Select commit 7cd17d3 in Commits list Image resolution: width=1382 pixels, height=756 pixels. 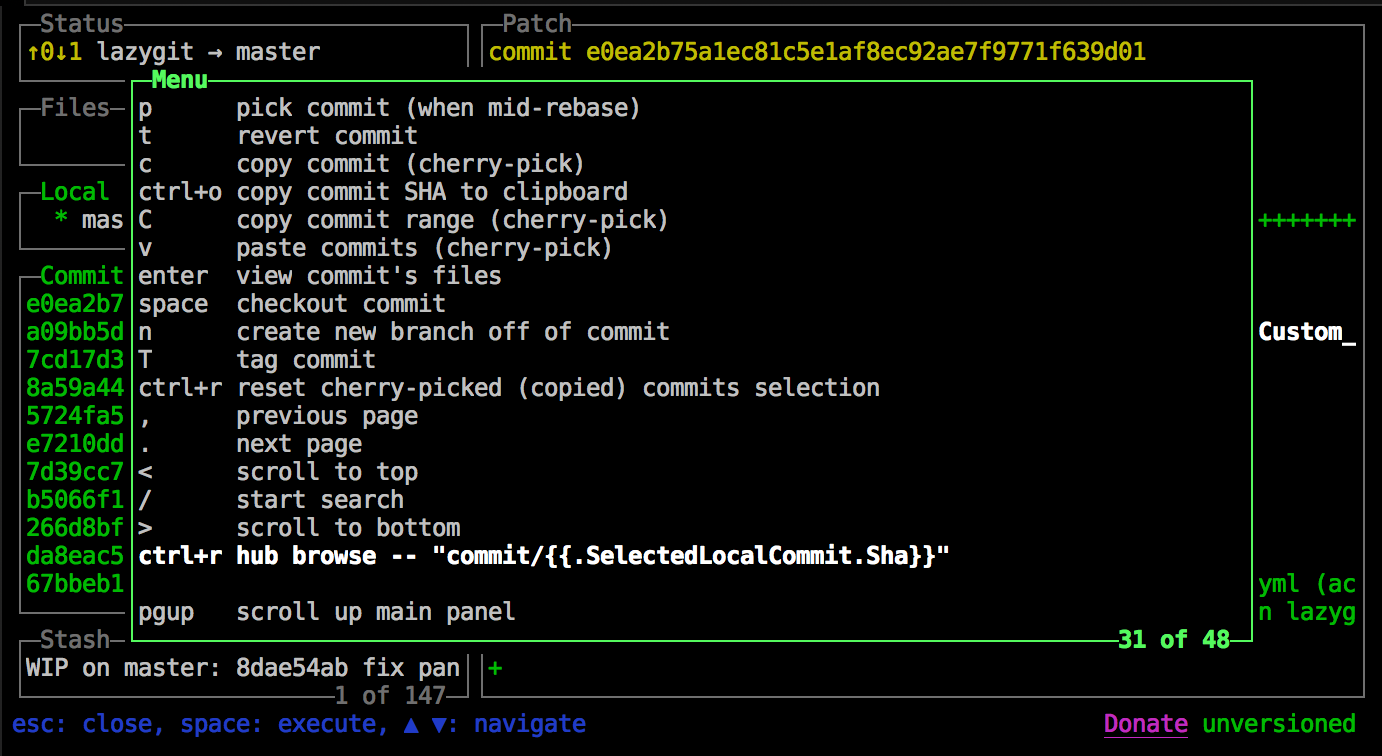coord(76,359)
